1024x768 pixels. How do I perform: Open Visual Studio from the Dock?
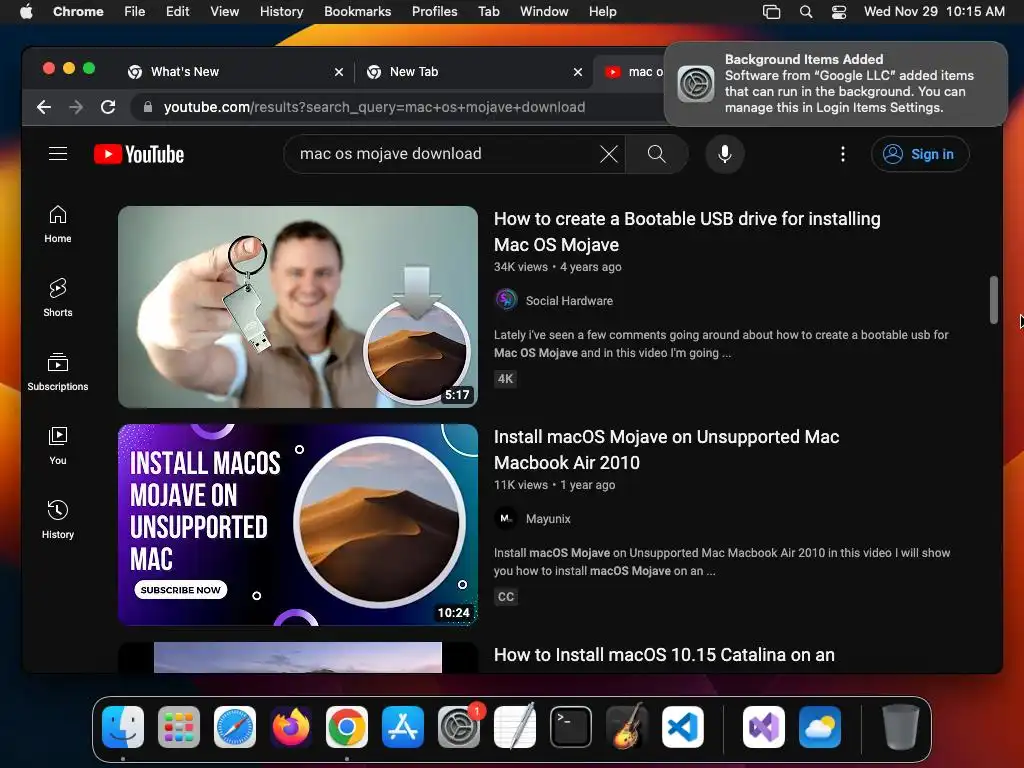pos(764,727)
